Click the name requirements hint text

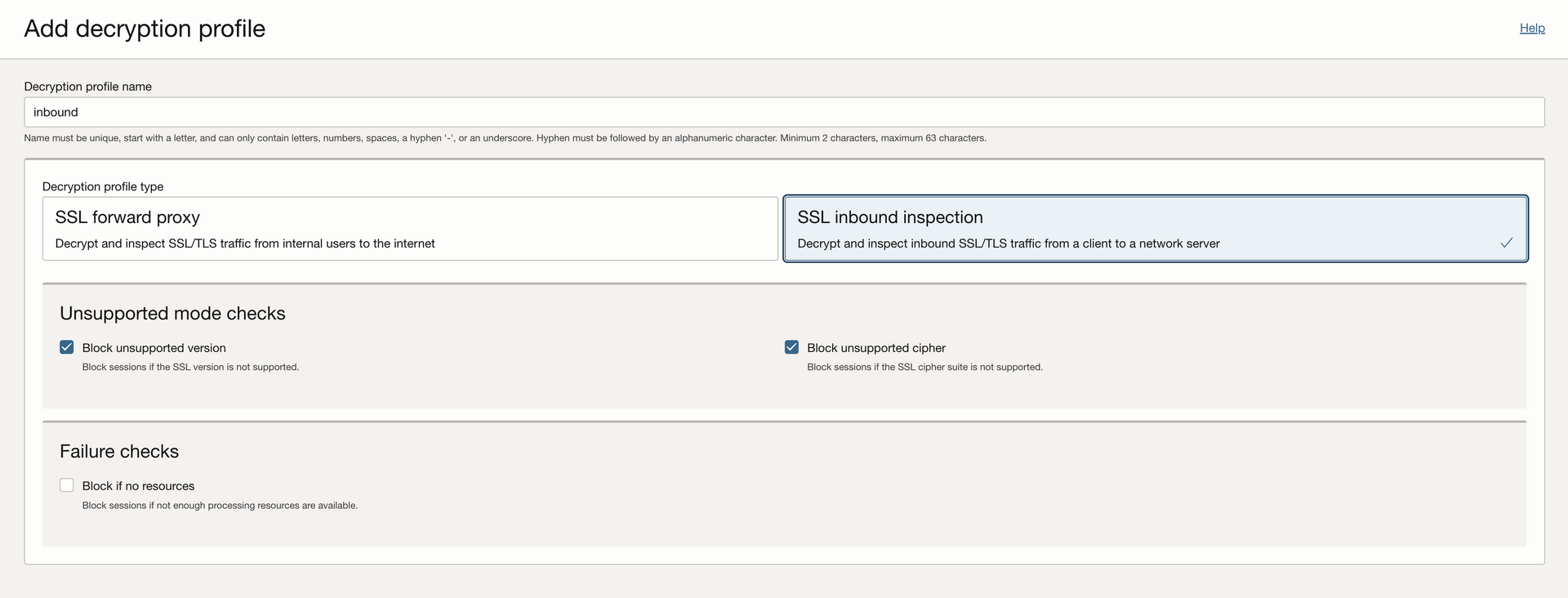pyautogui.click(x=505, y=138)
